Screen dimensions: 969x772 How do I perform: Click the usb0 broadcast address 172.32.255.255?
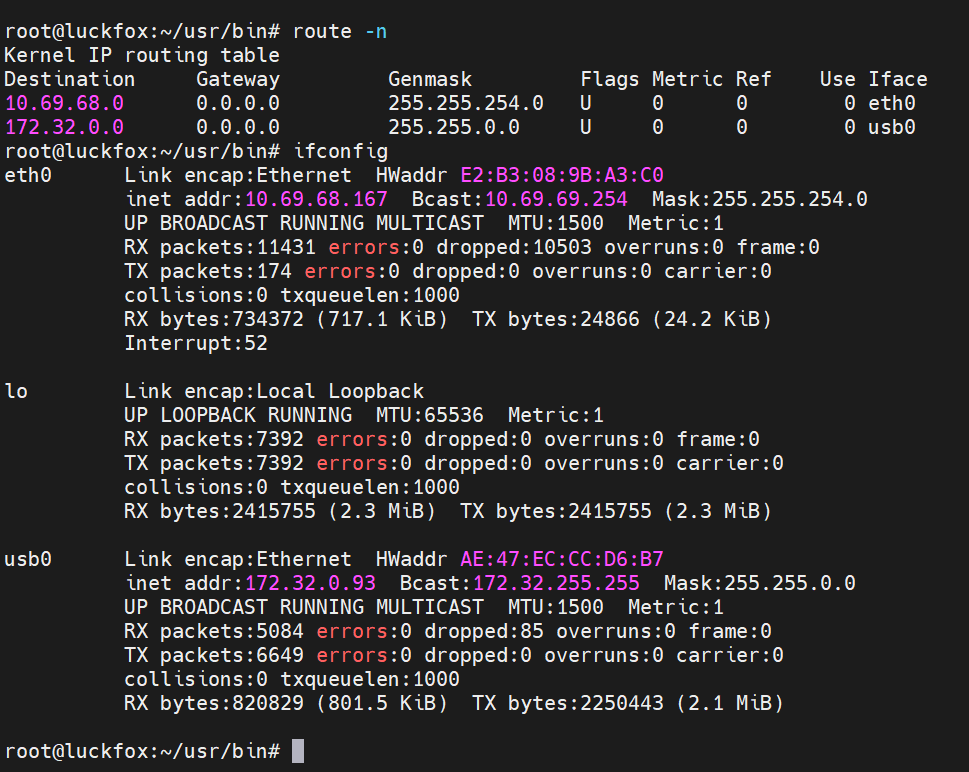556,583
